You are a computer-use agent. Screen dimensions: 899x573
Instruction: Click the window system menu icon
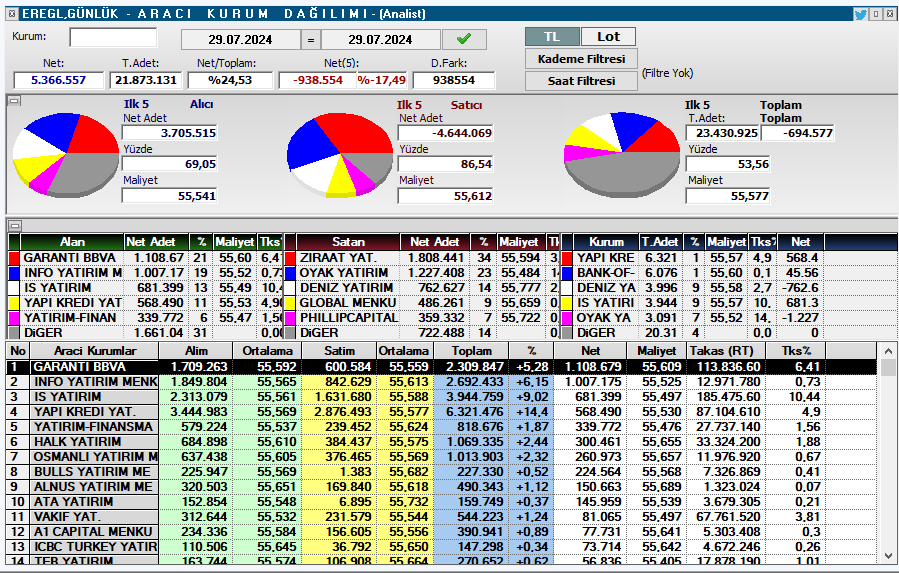coord(12,14)
